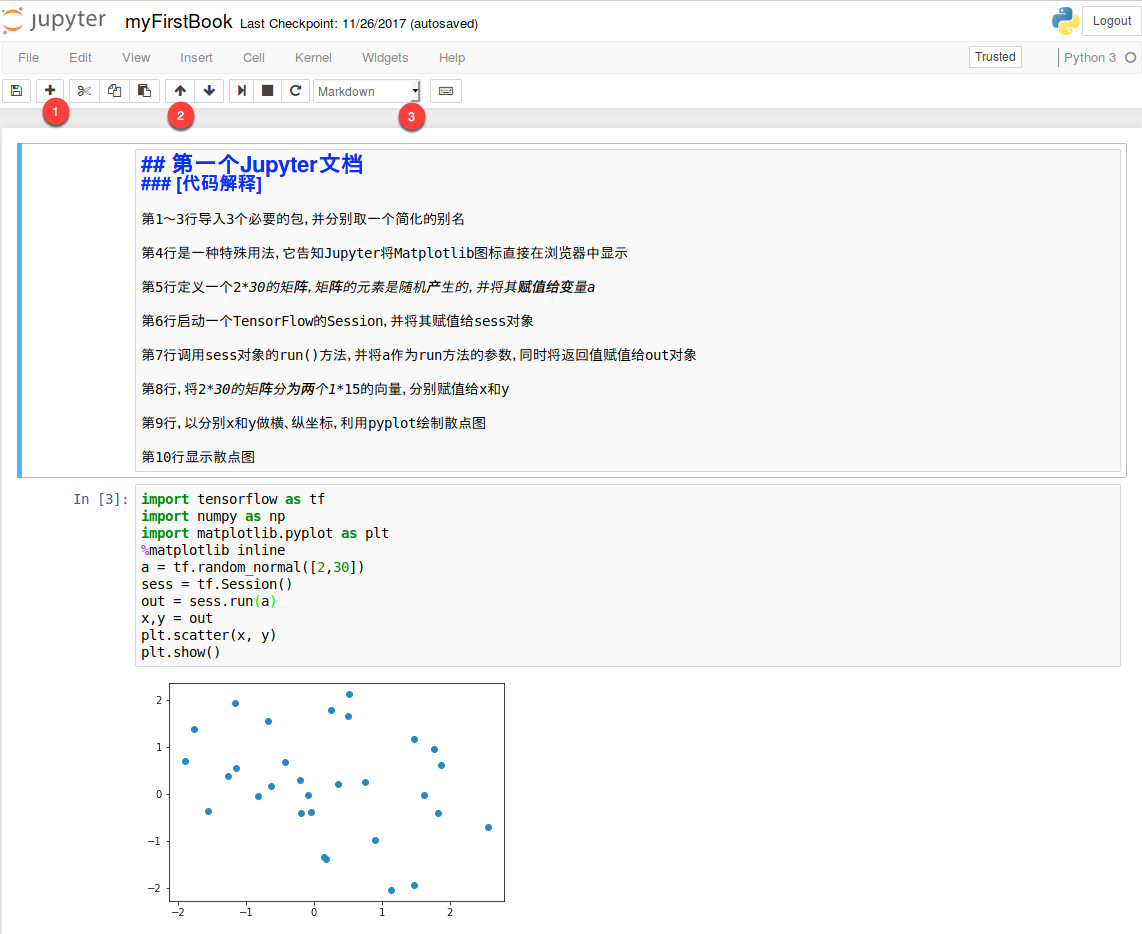Click the Jupyter logo
Image resolution: width=1142 pixels, height=934 pixels.
[54, 20]
